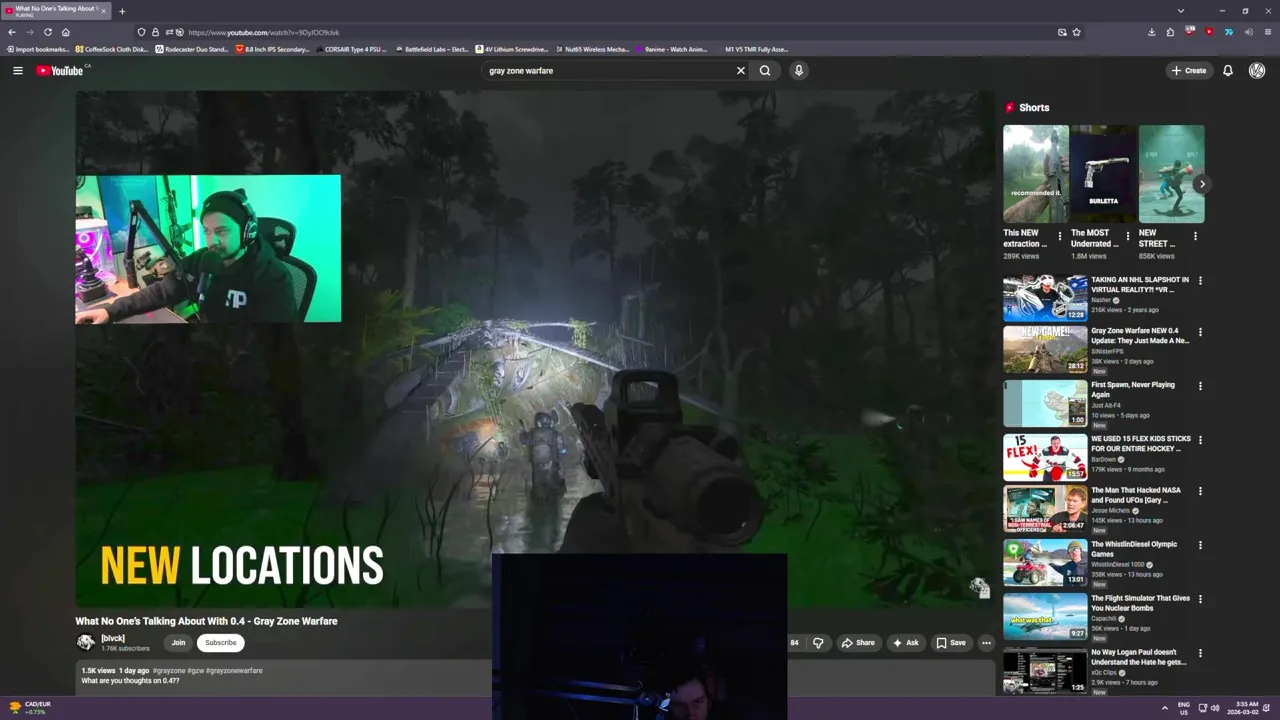The height and width of the screenshot is (720, 1280).
Task: Open a new browser tab
Action: 122,11
